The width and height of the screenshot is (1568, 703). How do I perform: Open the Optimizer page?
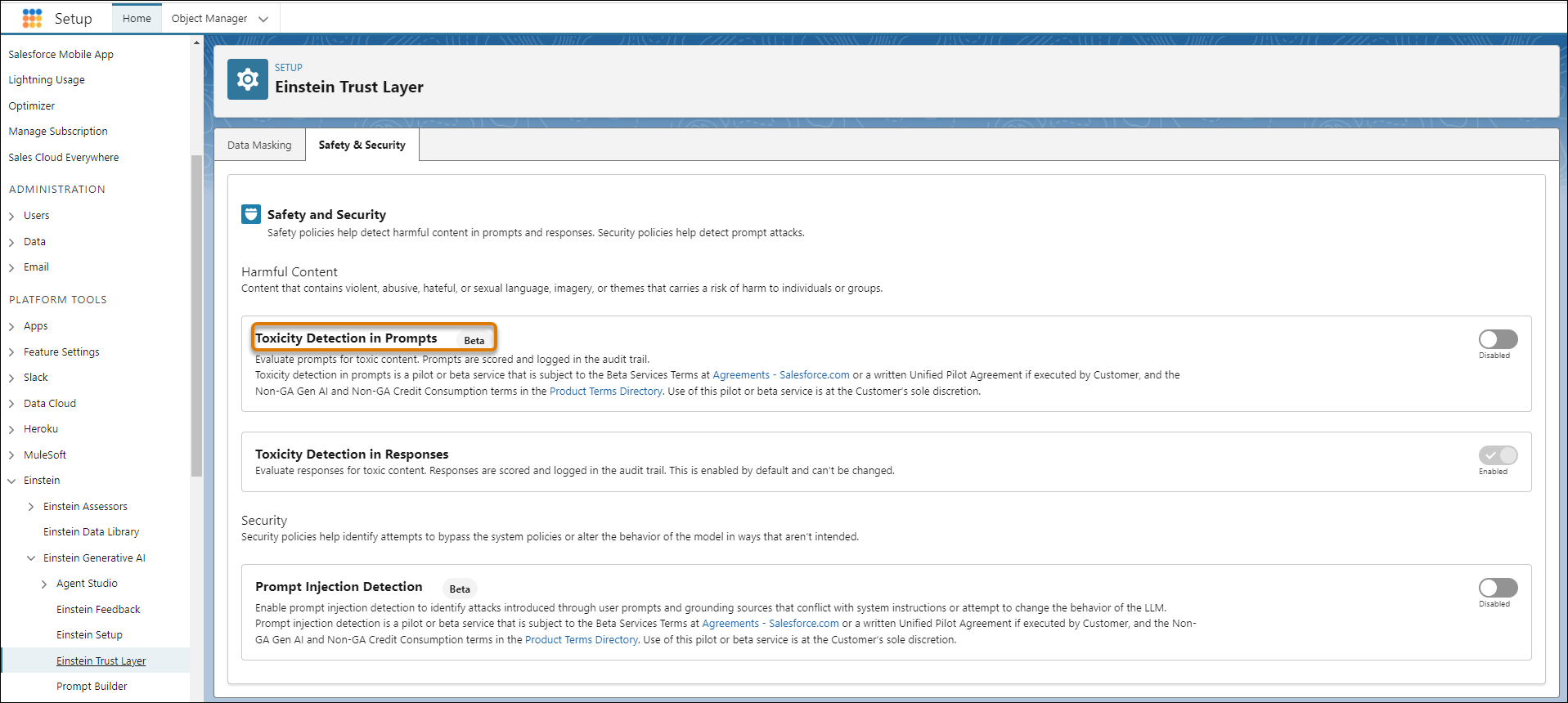point(32,105)
